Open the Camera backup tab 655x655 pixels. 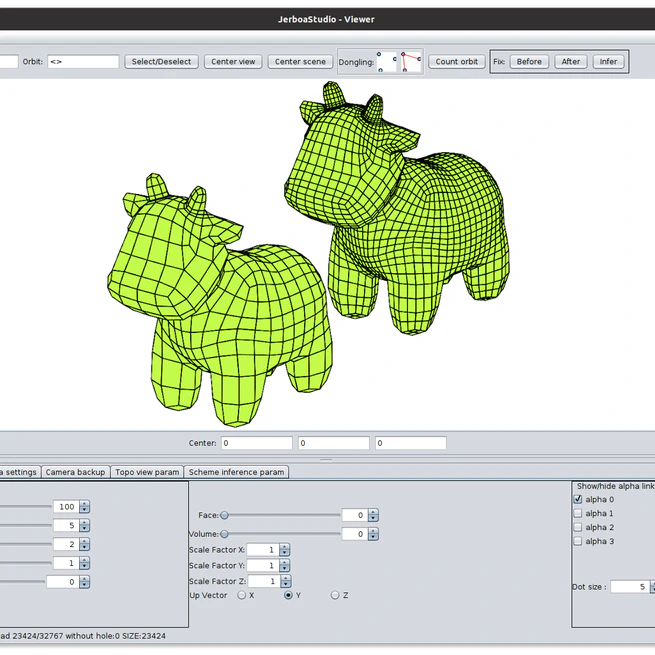76,472
